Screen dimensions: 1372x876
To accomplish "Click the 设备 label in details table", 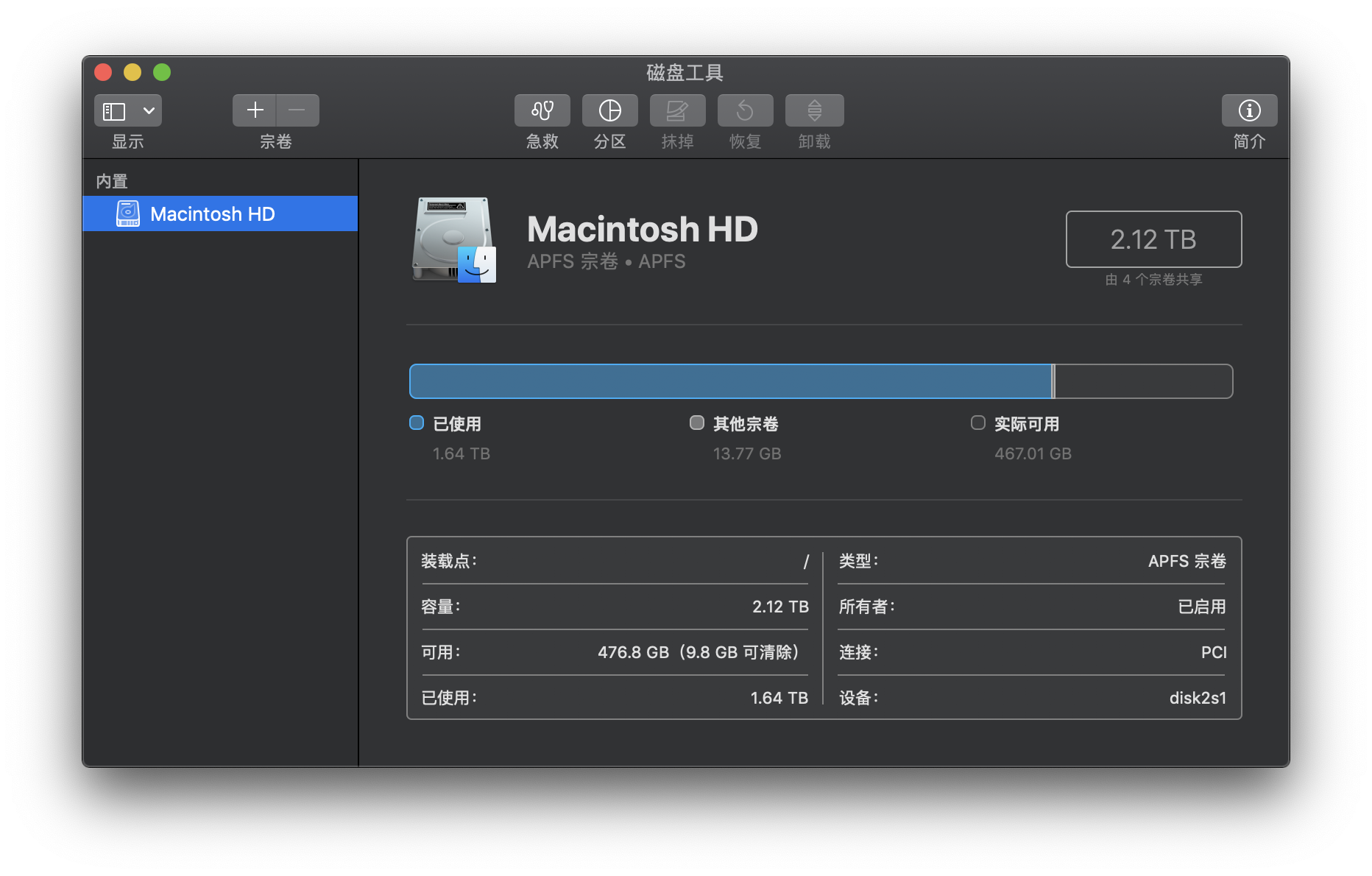I will click(858, 698).
